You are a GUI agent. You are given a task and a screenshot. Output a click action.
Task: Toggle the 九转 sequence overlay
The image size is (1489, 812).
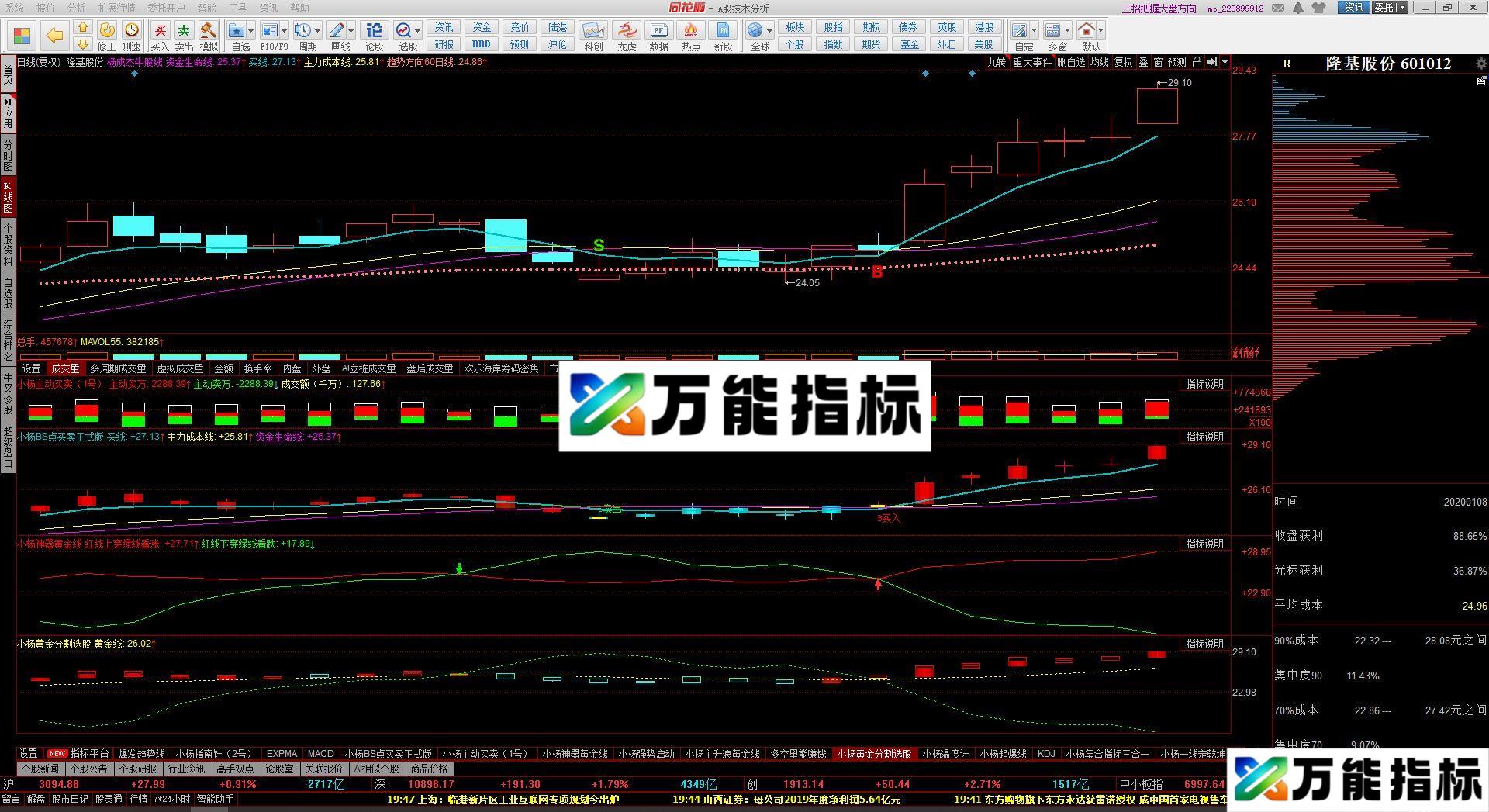[997, 63]
